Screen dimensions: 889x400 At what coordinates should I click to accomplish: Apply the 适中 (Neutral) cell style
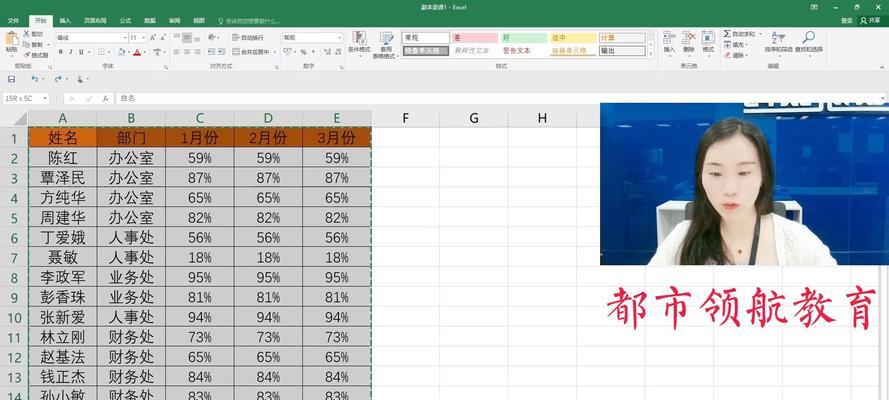pos(573,38)
